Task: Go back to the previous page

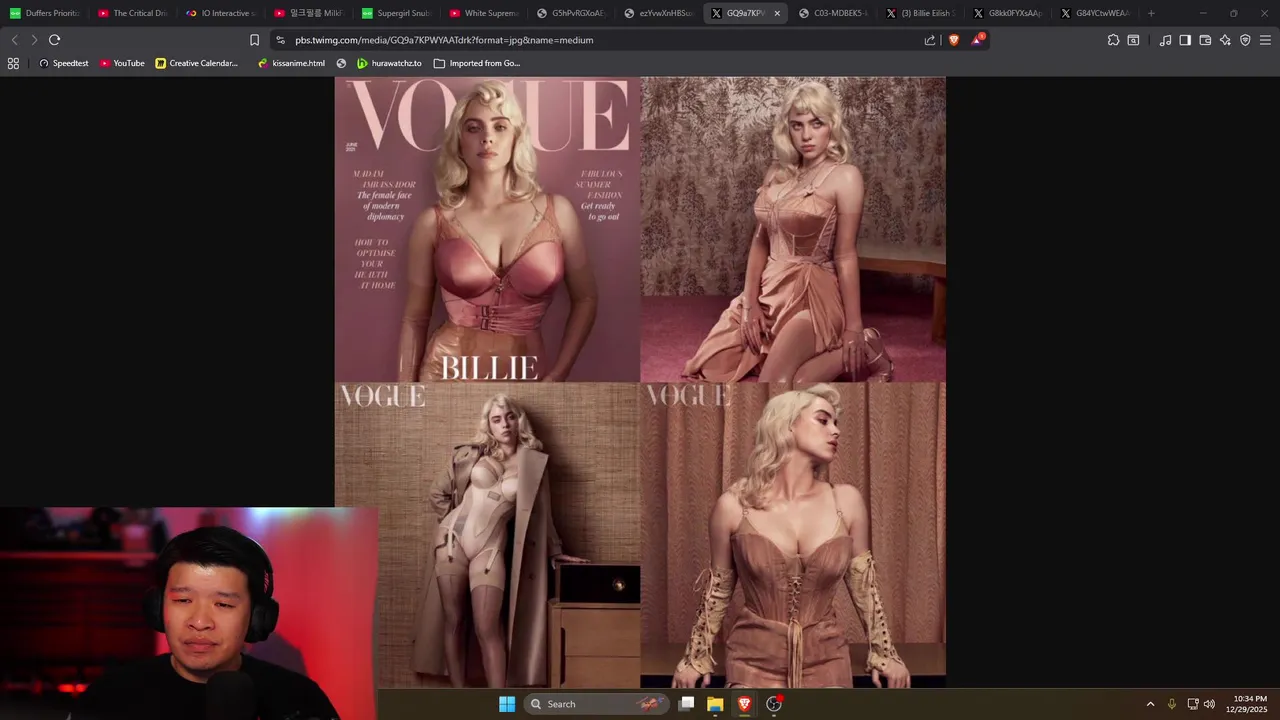Action: point(14,40)
